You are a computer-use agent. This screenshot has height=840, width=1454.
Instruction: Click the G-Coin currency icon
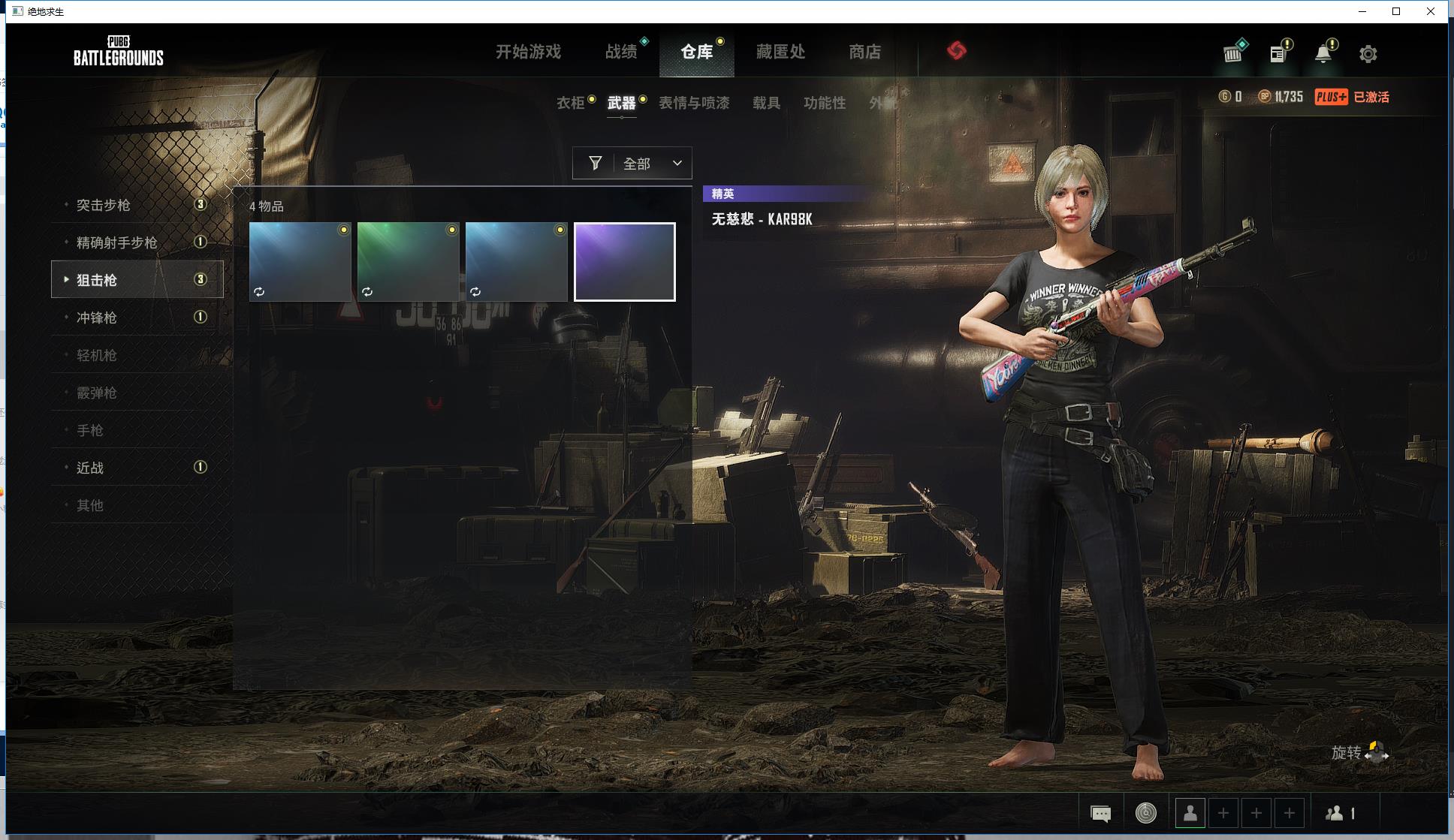coord(1225,97)
